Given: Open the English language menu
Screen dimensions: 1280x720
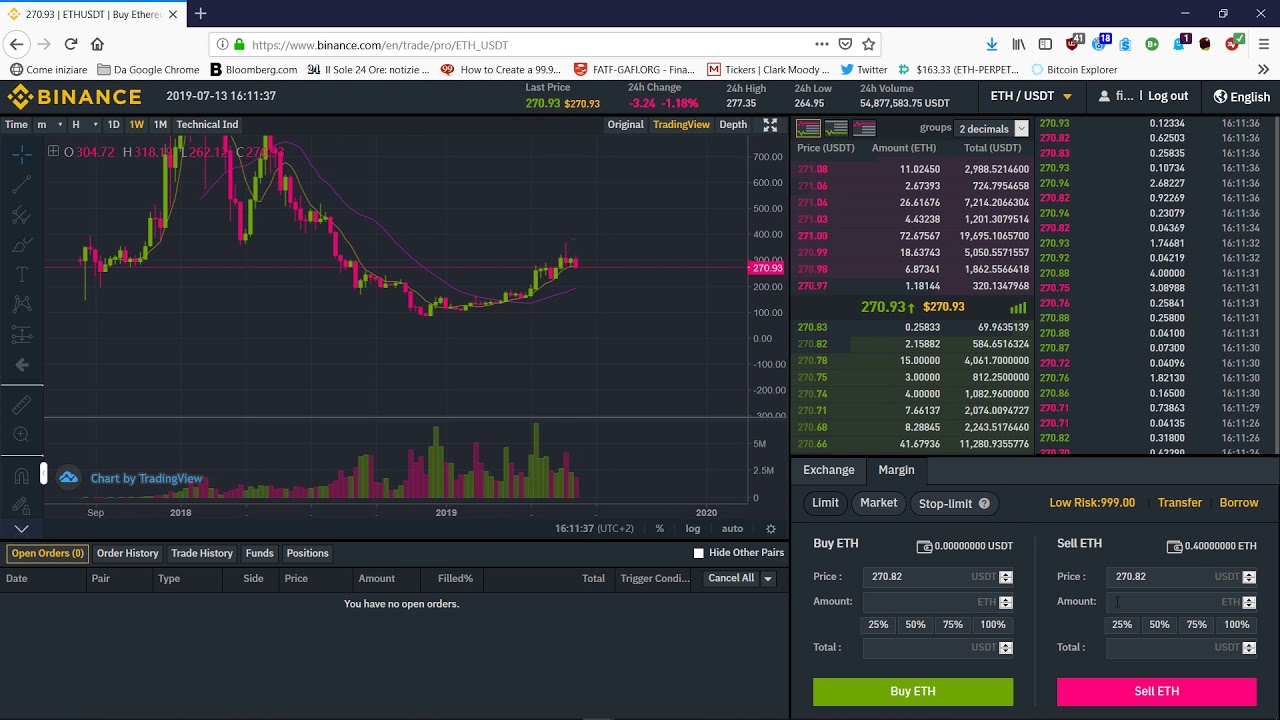Looking at the screenshot, I should click(x=1242, y=97).
